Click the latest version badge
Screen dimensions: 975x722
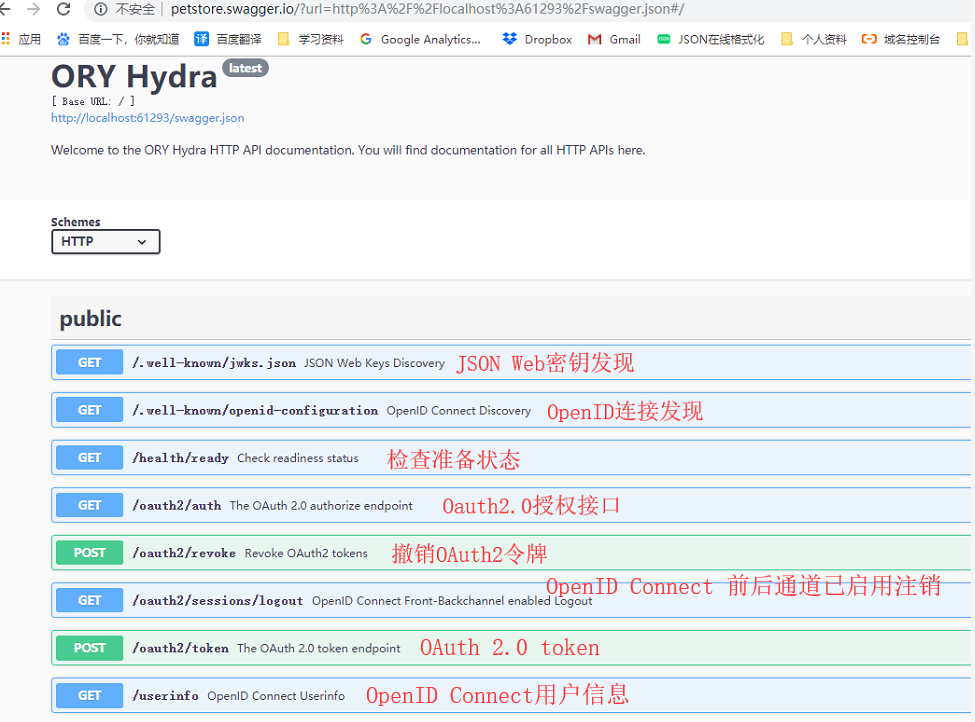coord(246,68)
